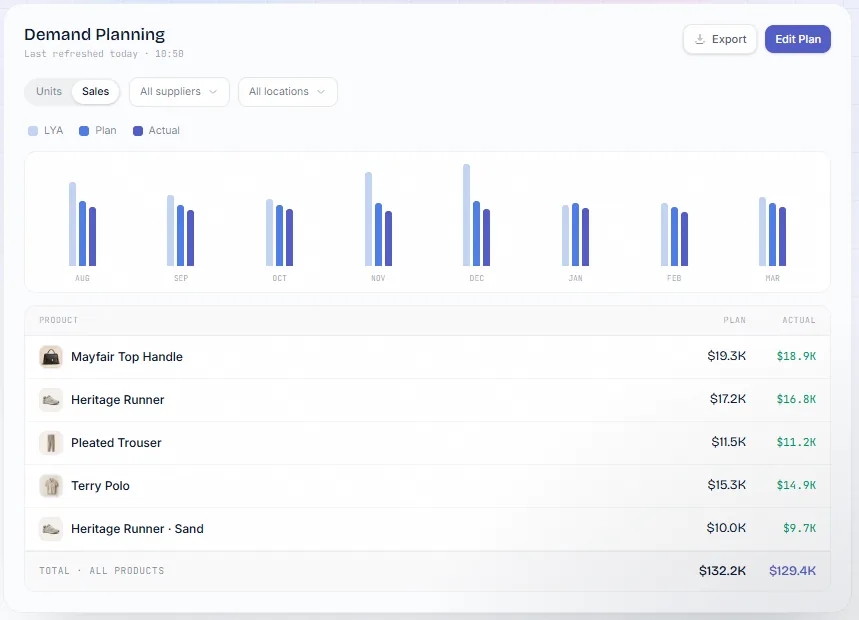Click the PLAN column header

(x=735, y=320)
